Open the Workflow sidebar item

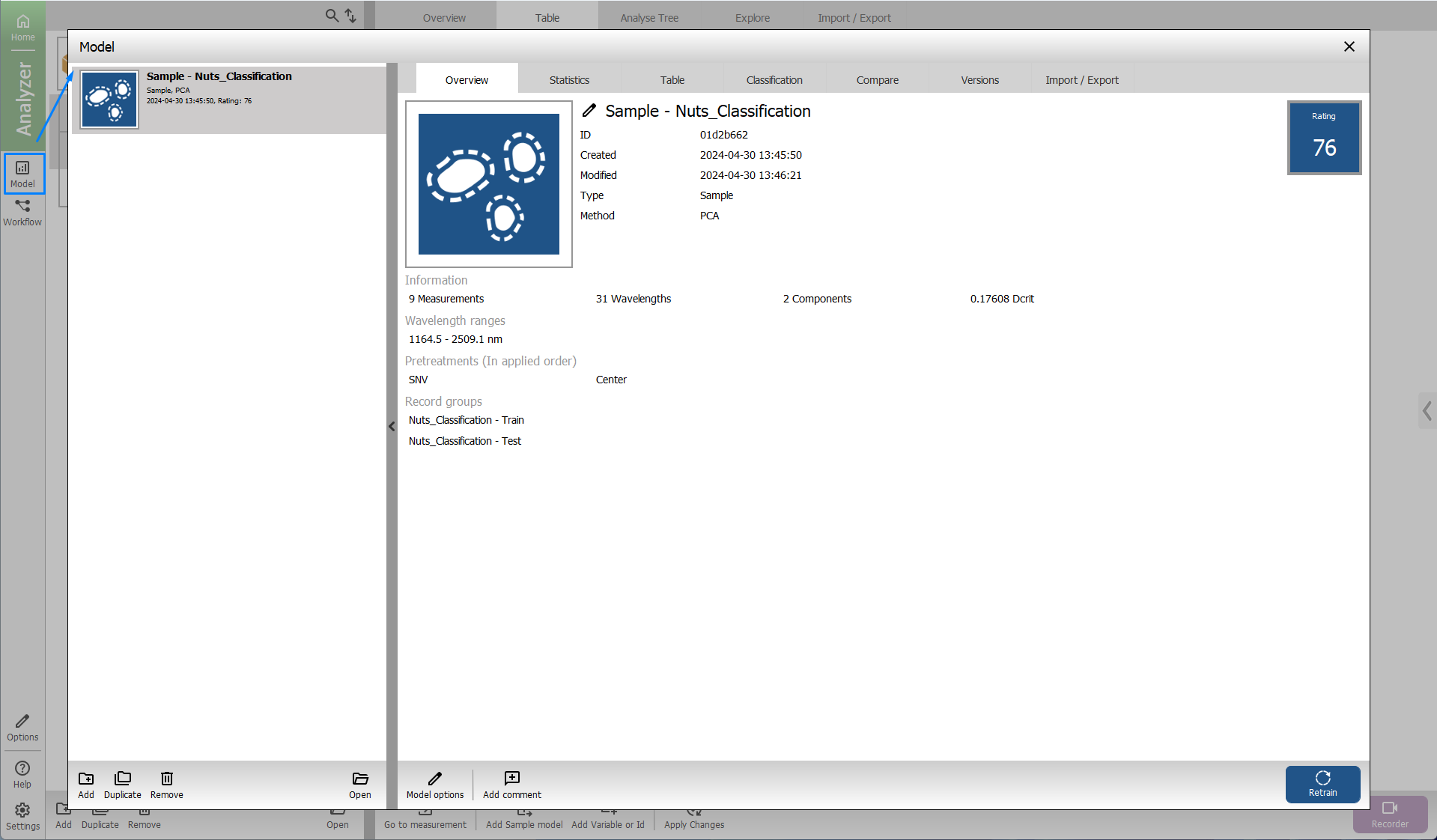coord(22,212)
